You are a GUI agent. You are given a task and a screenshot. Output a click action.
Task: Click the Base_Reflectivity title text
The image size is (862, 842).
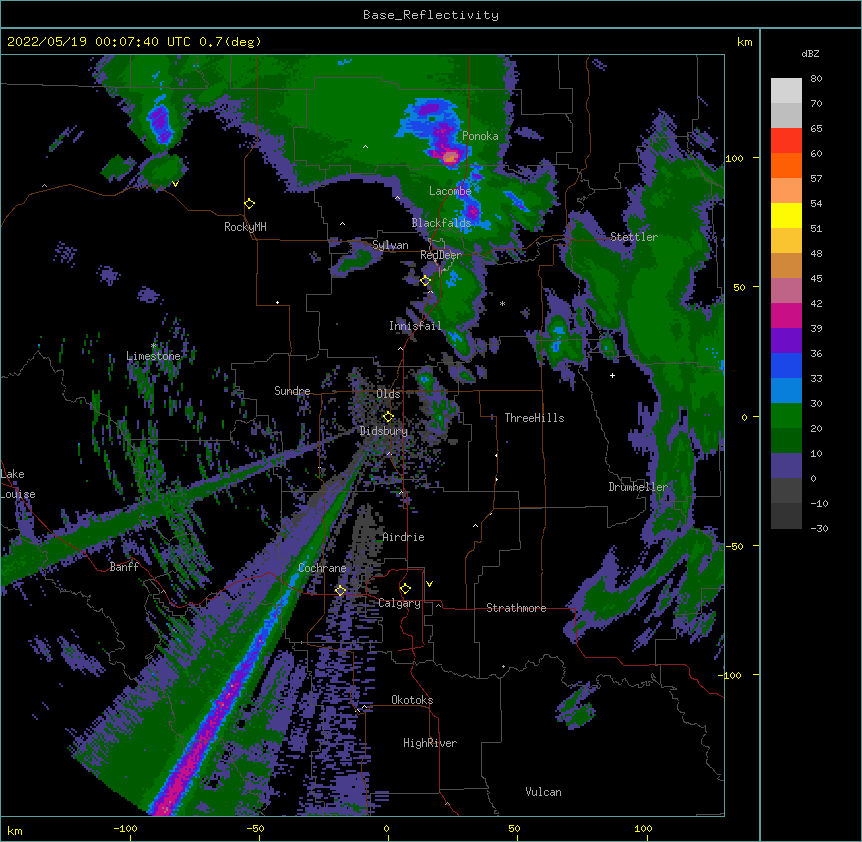pos(431,15)
